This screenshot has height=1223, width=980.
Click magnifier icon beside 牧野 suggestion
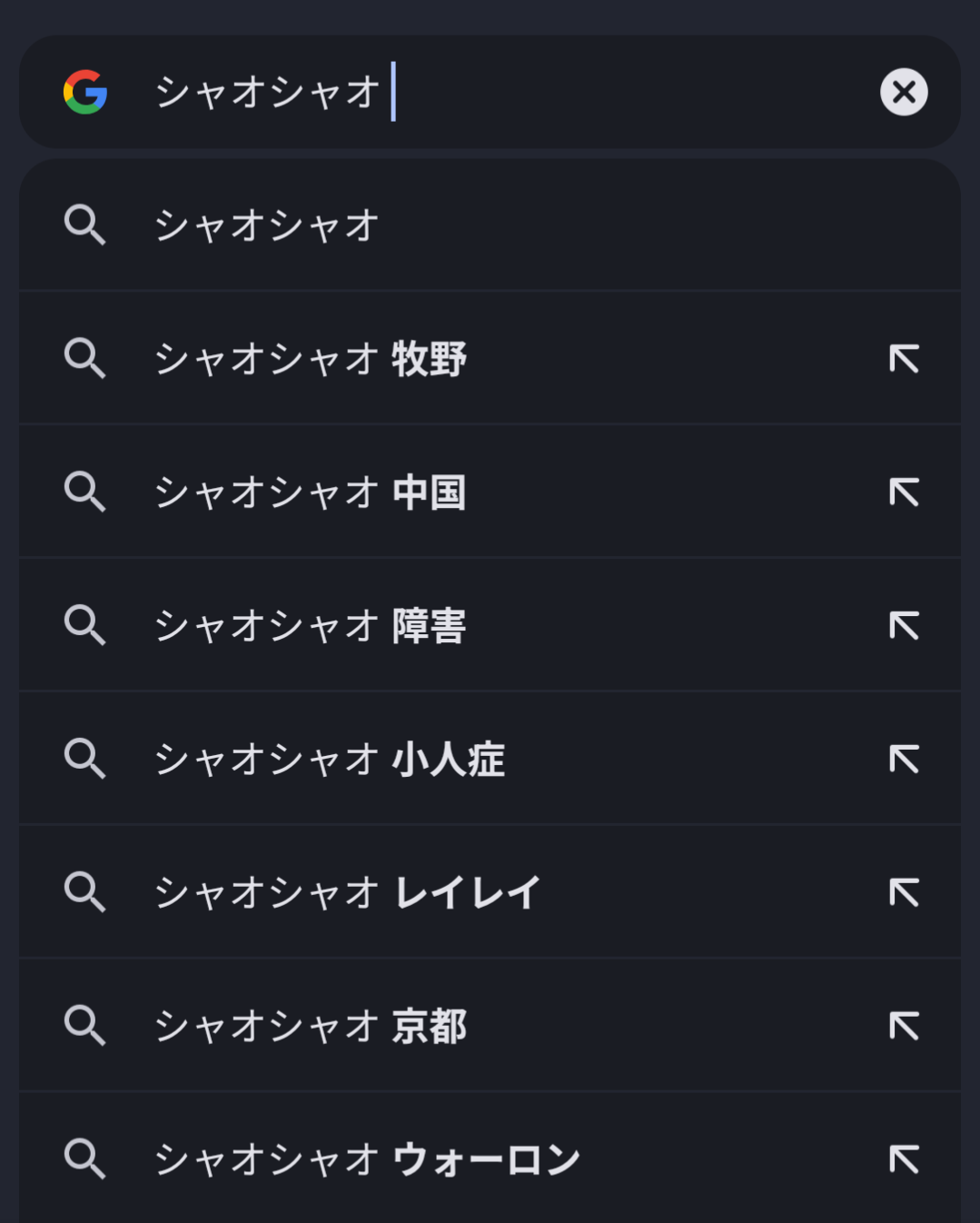pos(85,358)
